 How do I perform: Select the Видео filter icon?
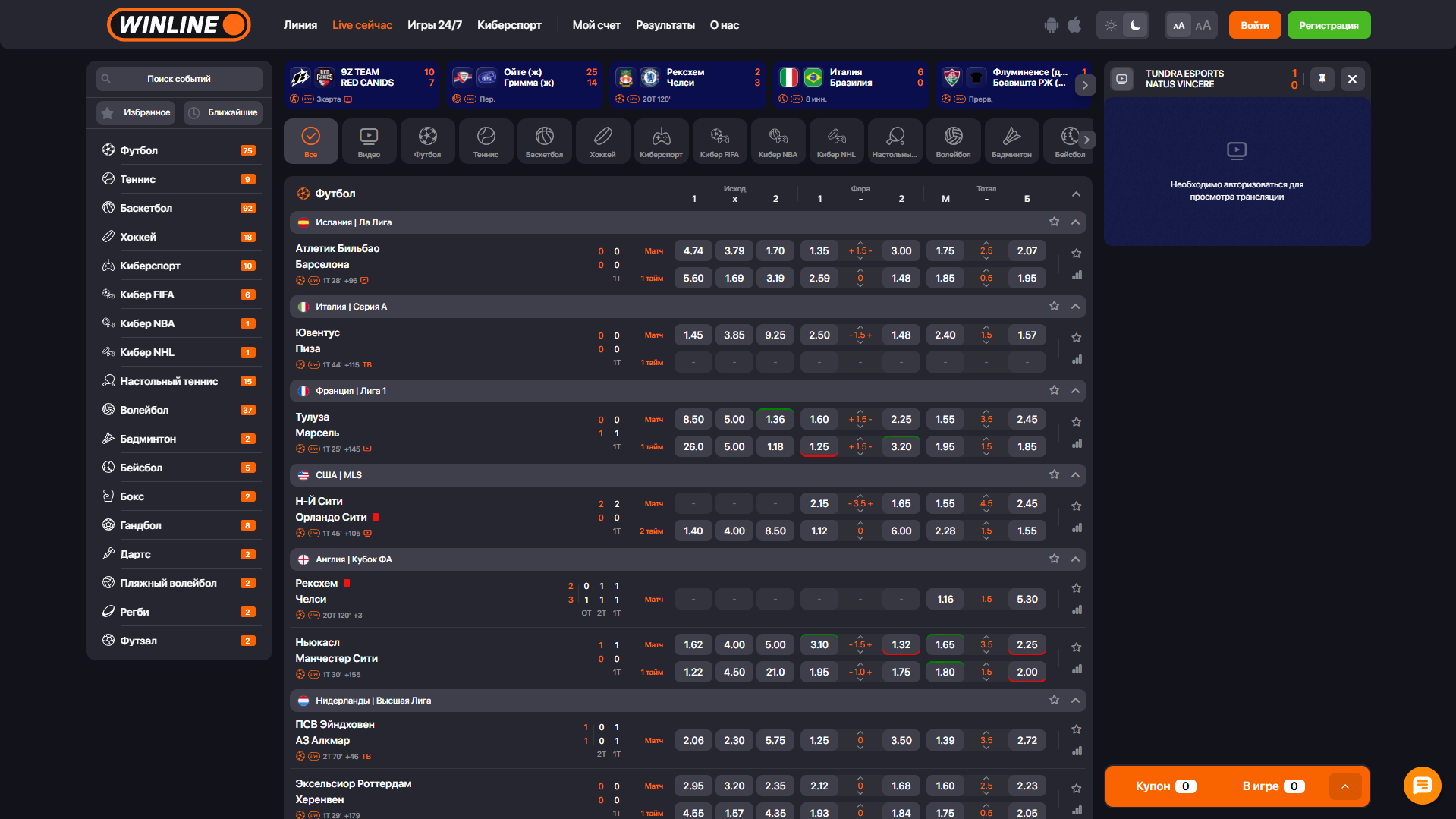369,141
